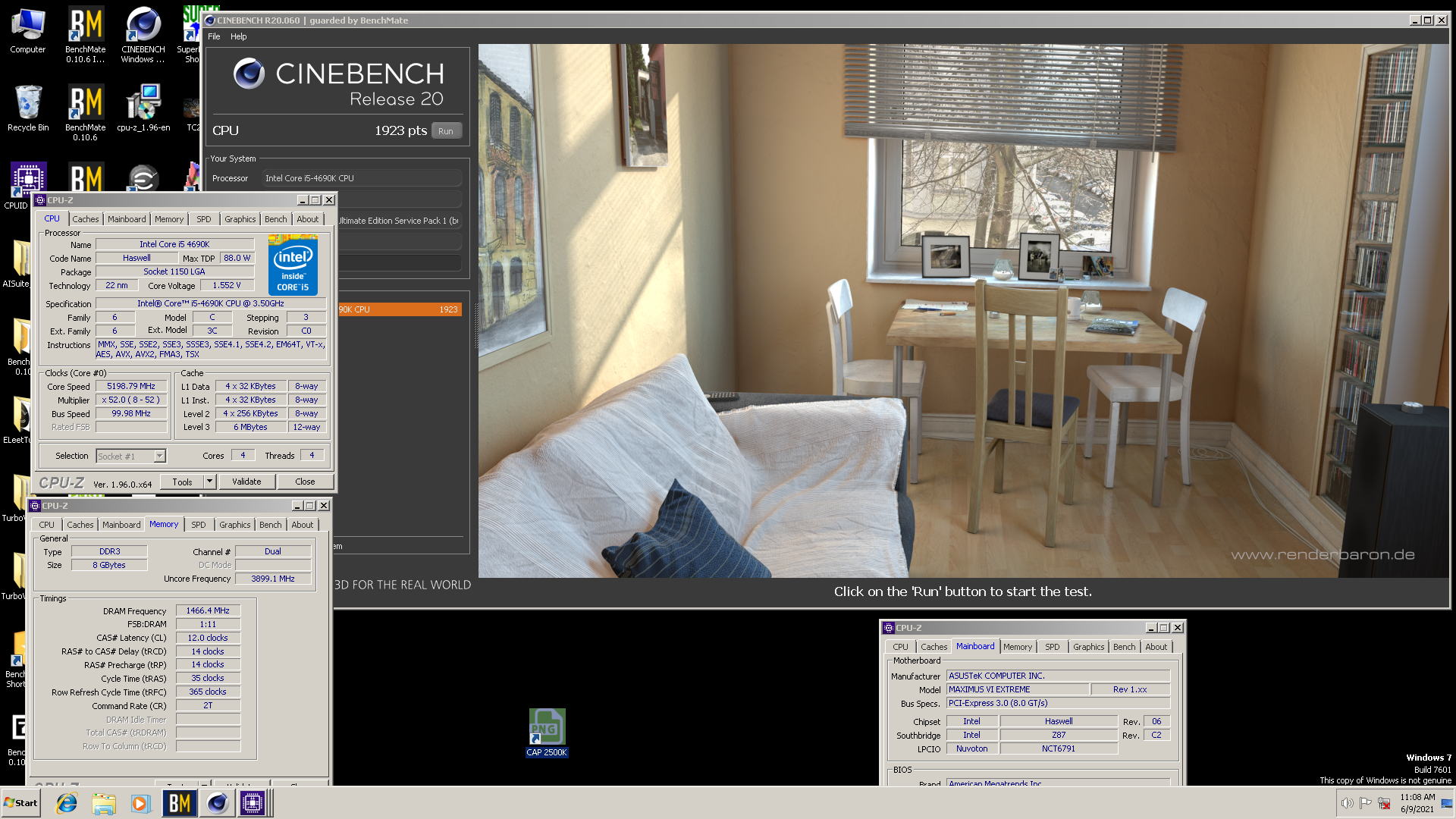Open the Recycle Bin icon
Viewport: 1456px width, 819px height.
coord(28,108)
